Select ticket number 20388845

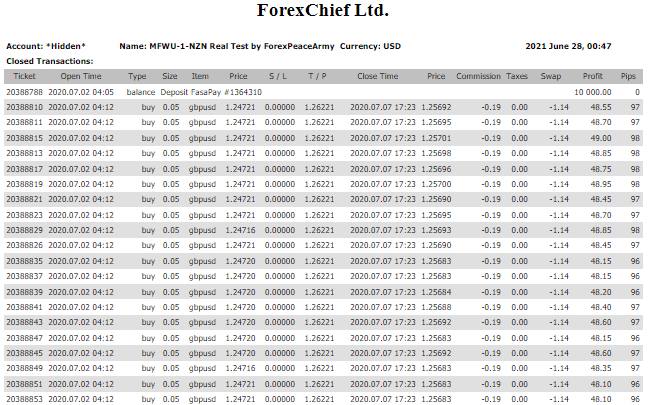pyautogui.click(x=24, y=353)
